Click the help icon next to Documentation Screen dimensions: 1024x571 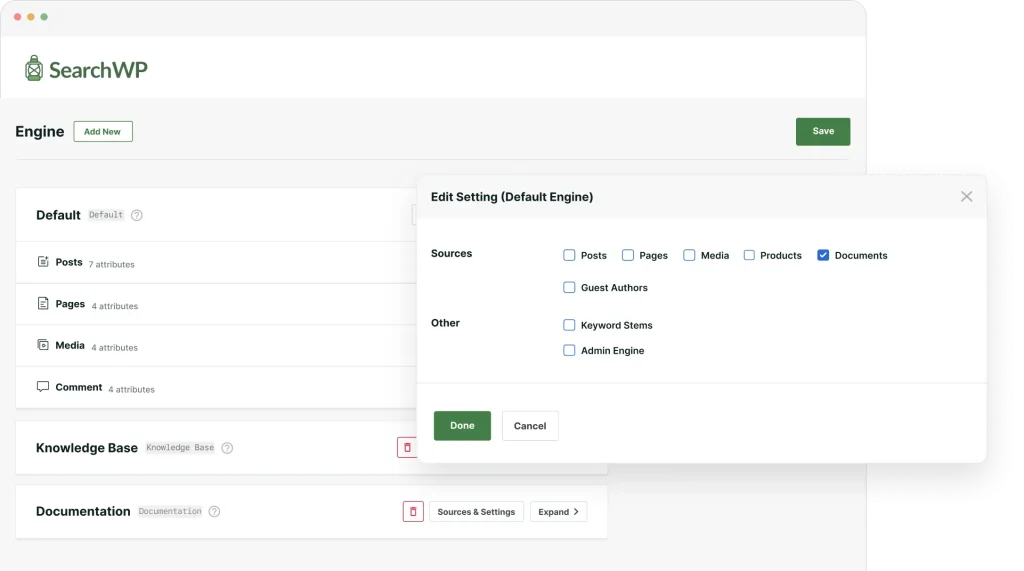click(214, 512)
